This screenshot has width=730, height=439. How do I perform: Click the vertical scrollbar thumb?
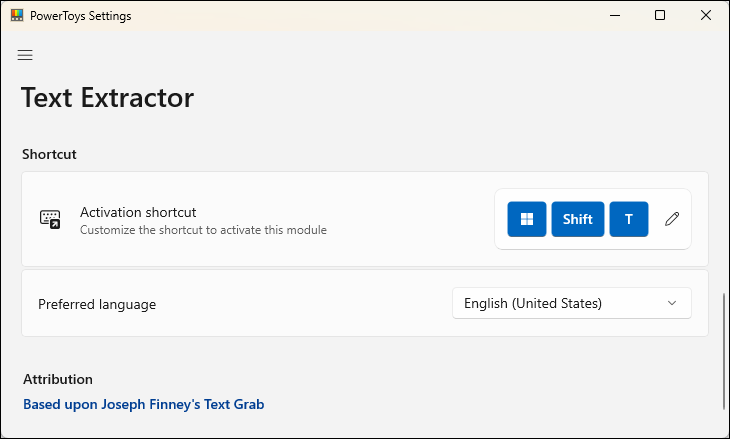(x=723, y=351)
